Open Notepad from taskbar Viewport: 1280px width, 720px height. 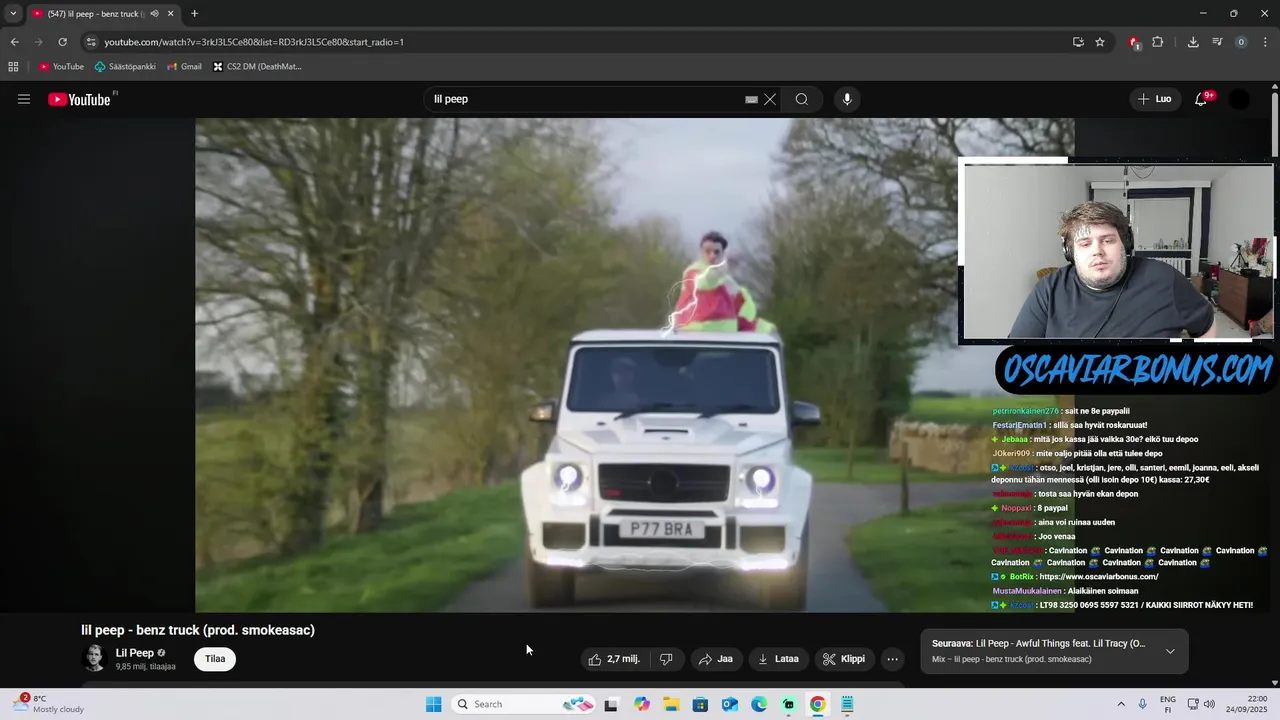847,704
